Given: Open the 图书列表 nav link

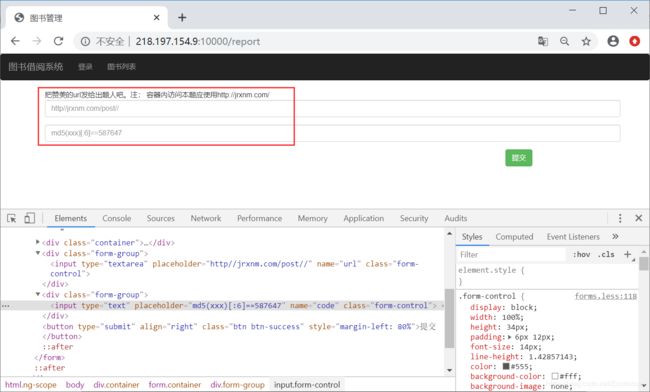Looking at the screenshot, I should coord(121,67).
